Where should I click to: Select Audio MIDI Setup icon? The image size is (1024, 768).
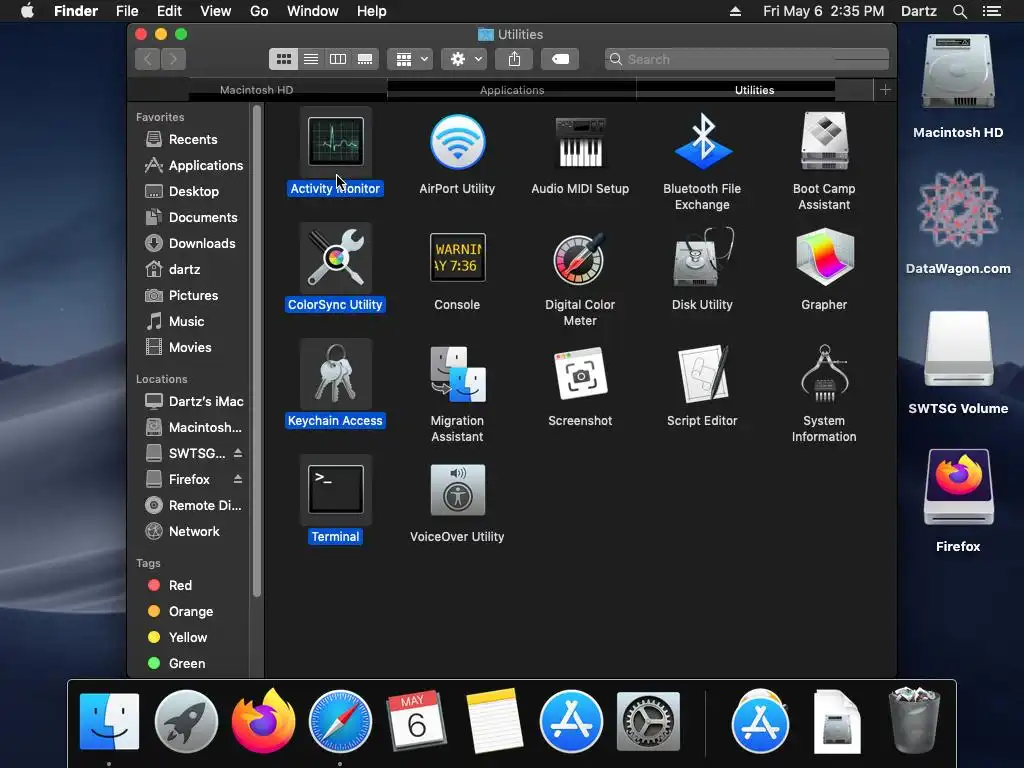tap(580, 142)
